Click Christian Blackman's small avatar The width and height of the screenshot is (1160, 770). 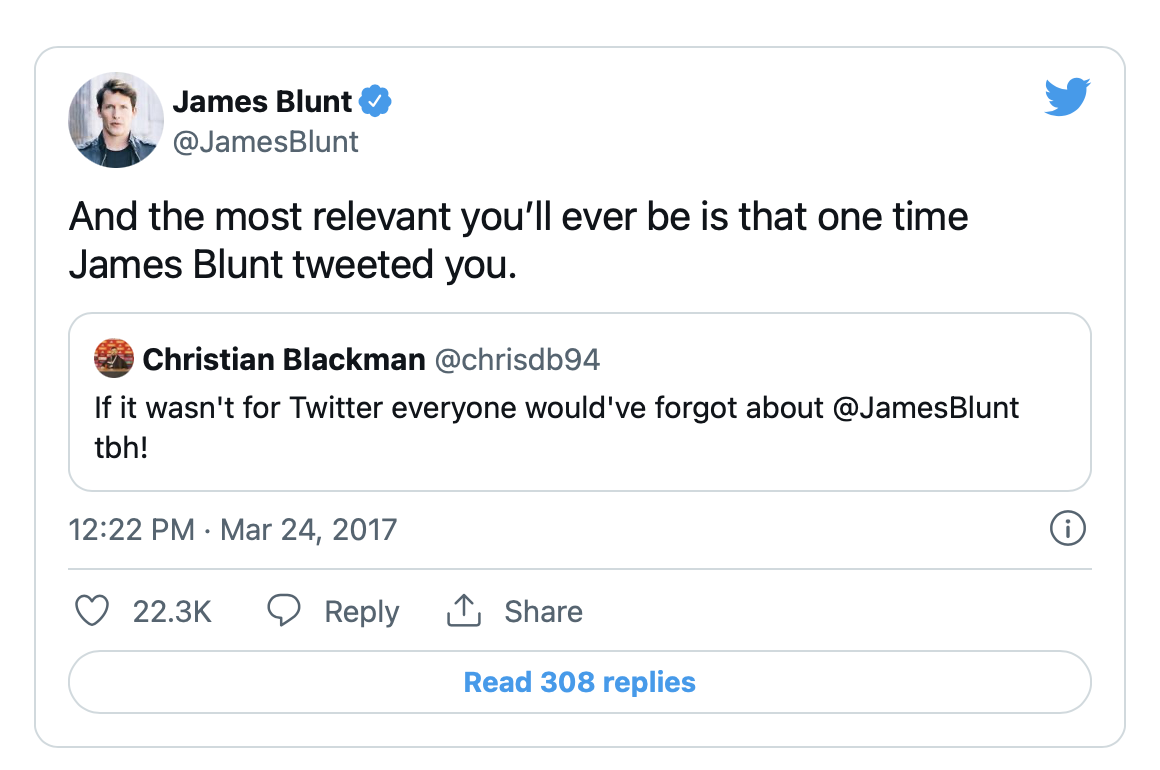[x=113, y=359]
